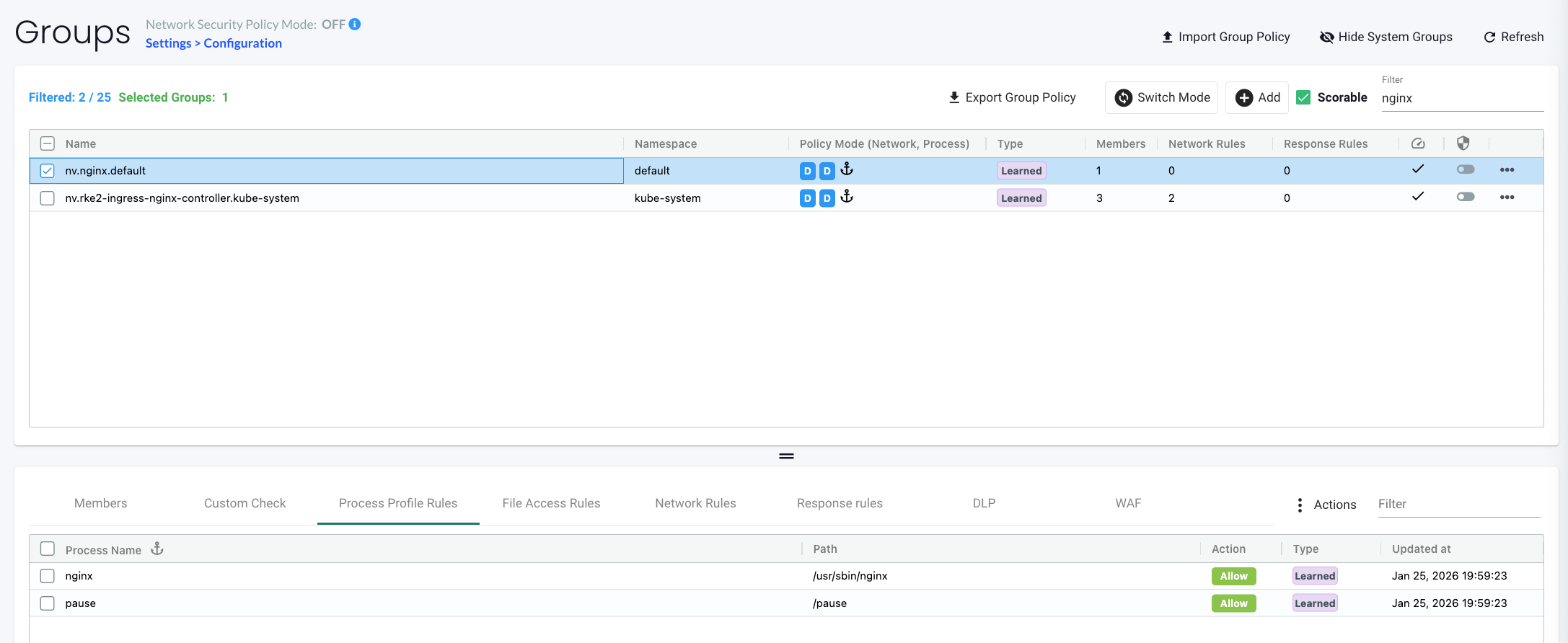Click the Hide System Groups eye icon

(1326, 37)
